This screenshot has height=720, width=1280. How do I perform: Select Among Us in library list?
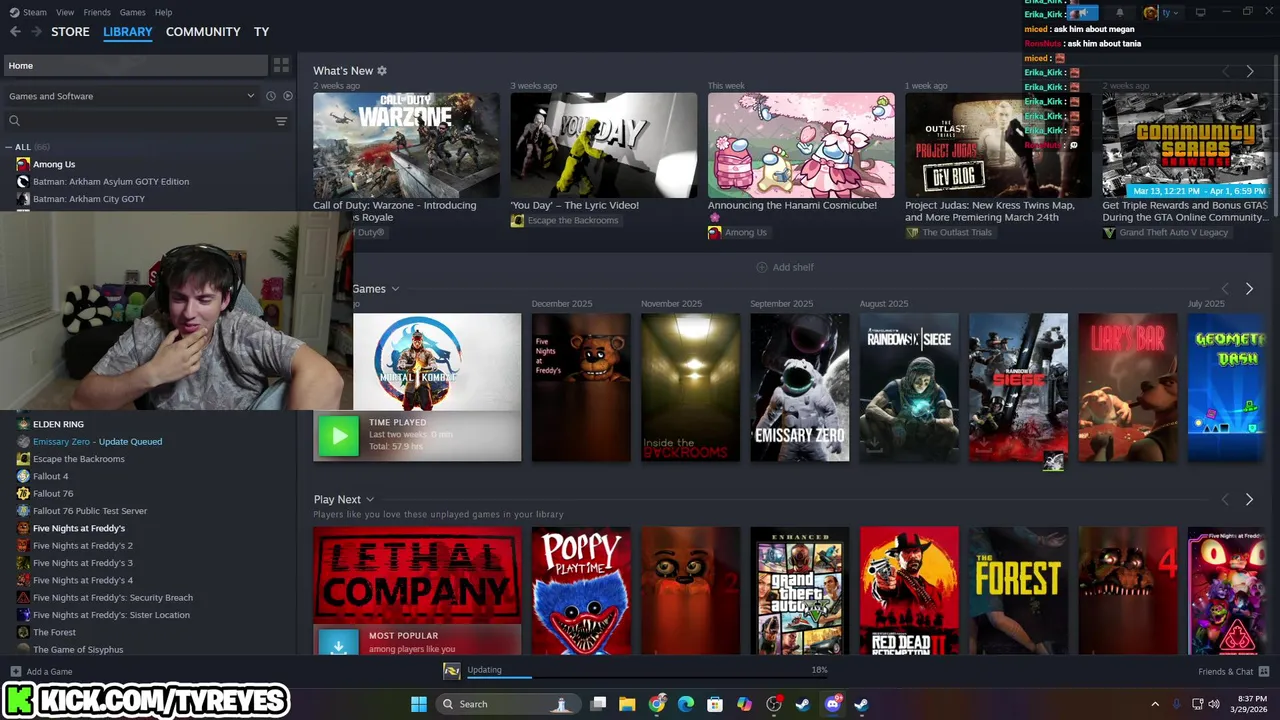coord(54,164)
